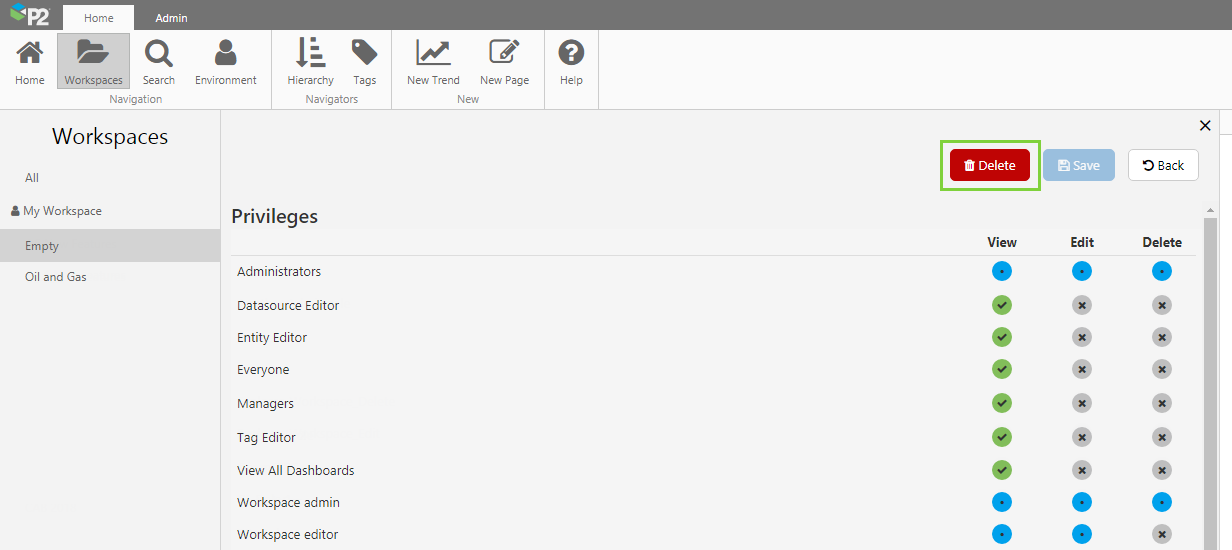Toggle Everyone Delete privilege

[1162, 369]
